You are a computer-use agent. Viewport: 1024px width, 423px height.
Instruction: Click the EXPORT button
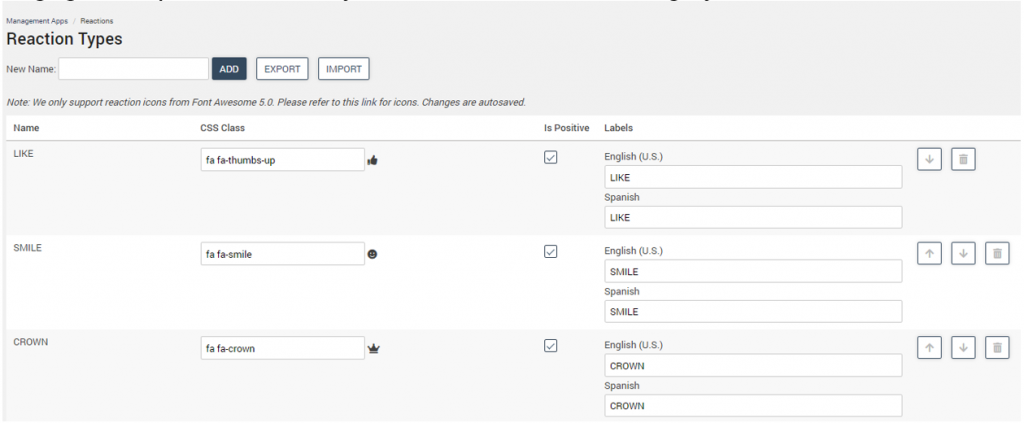coord(282,69)
